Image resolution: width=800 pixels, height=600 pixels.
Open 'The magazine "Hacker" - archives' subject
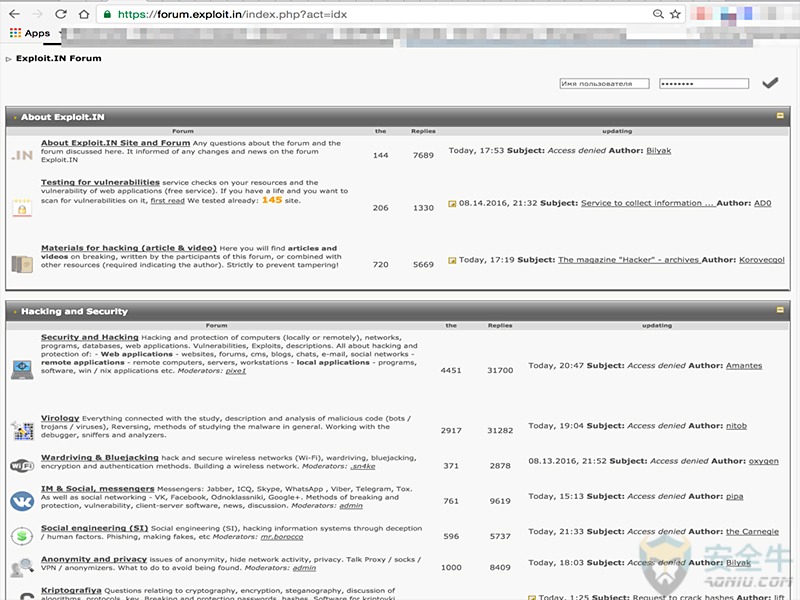(x=629, y=260)
